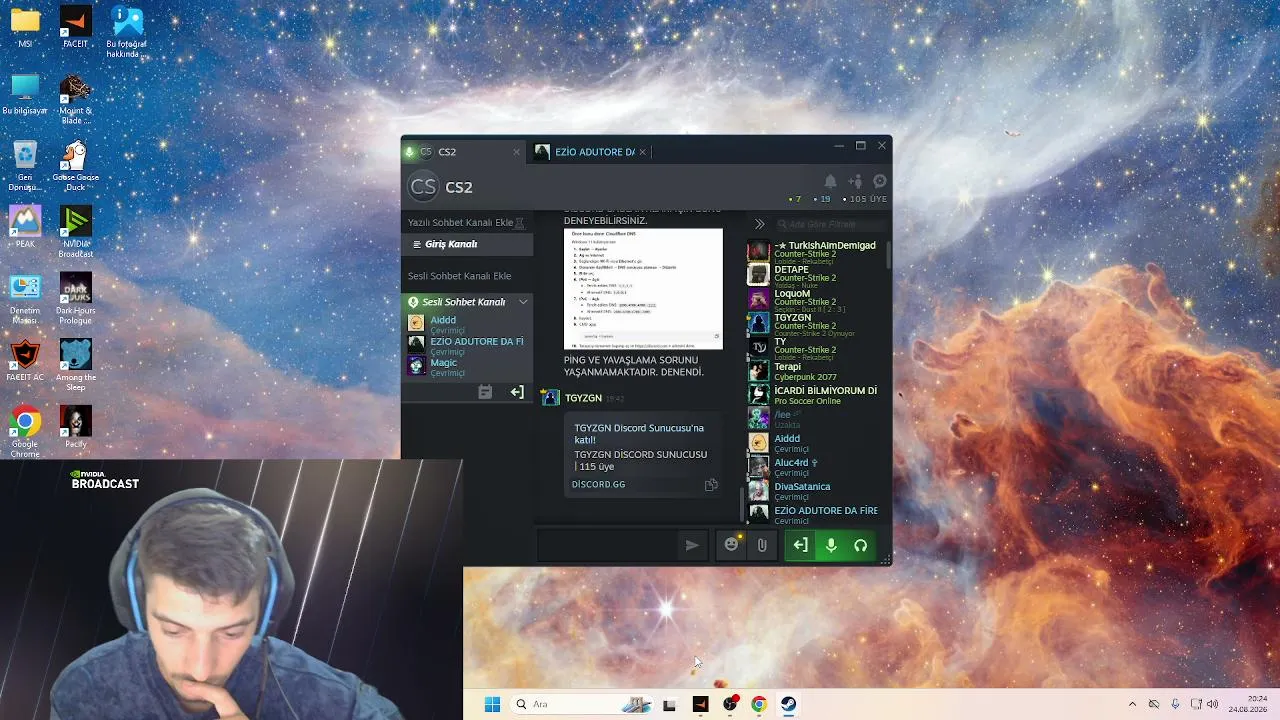The width and height of the screenshot is (1280, 720).
Task: Click the leave voice icon under channel list
Action: 517,393
